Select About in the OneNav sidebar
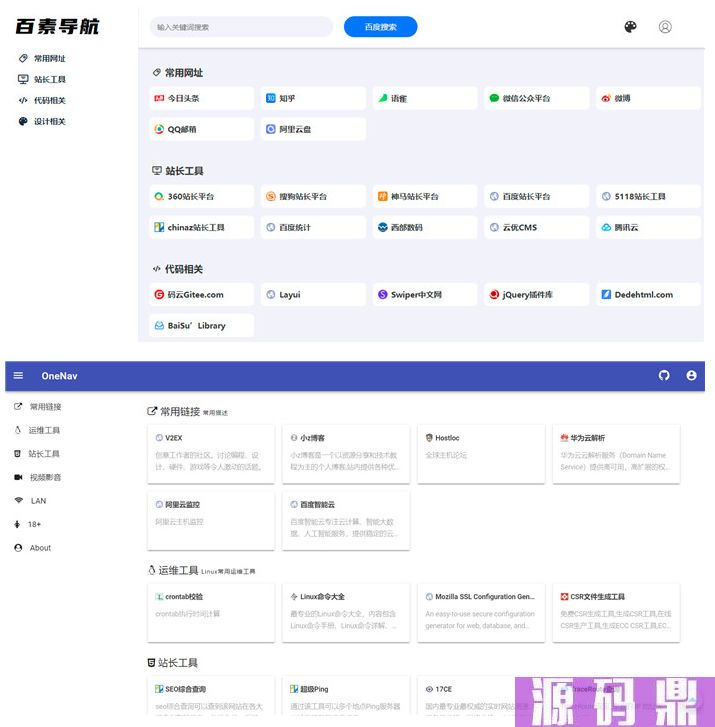This screenshot has width=715, height=727. click(x=32, y=548)
